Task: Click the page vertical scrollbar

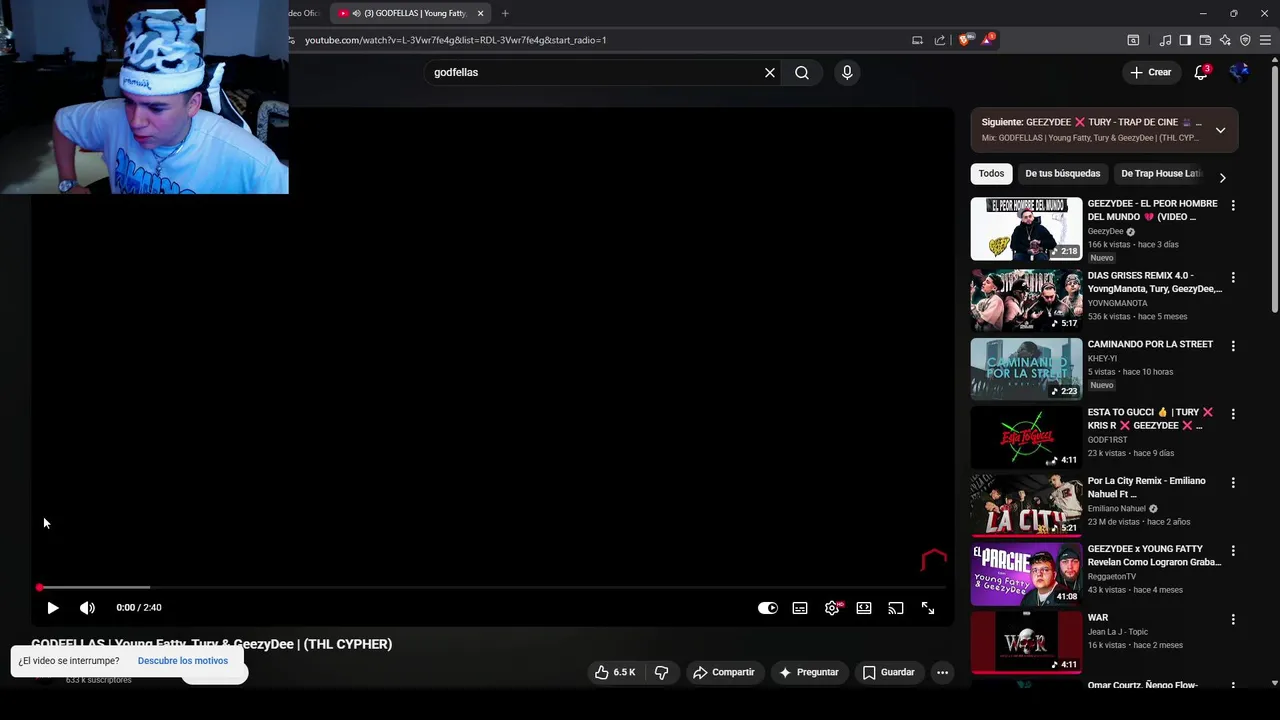Action: pyautogui.click(x=1275, y=188)
